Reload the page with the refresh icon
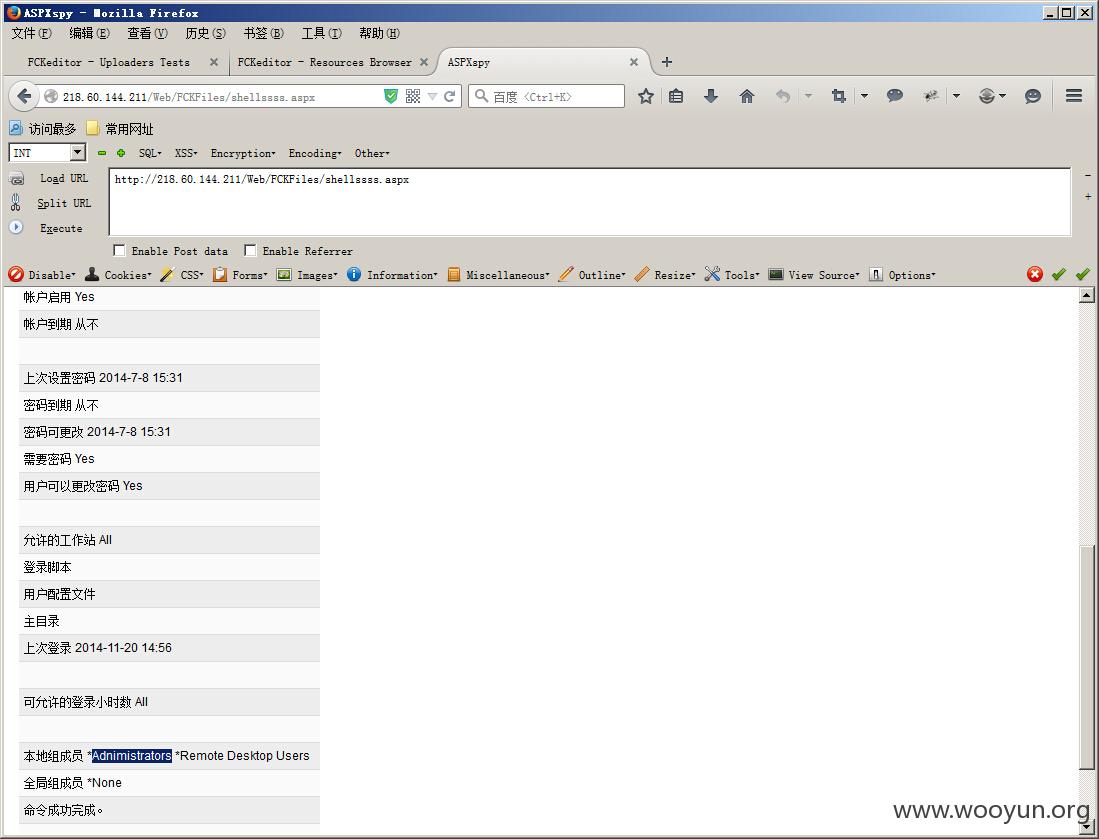Viewport: 1099px width, 839px height. [450, 96]
